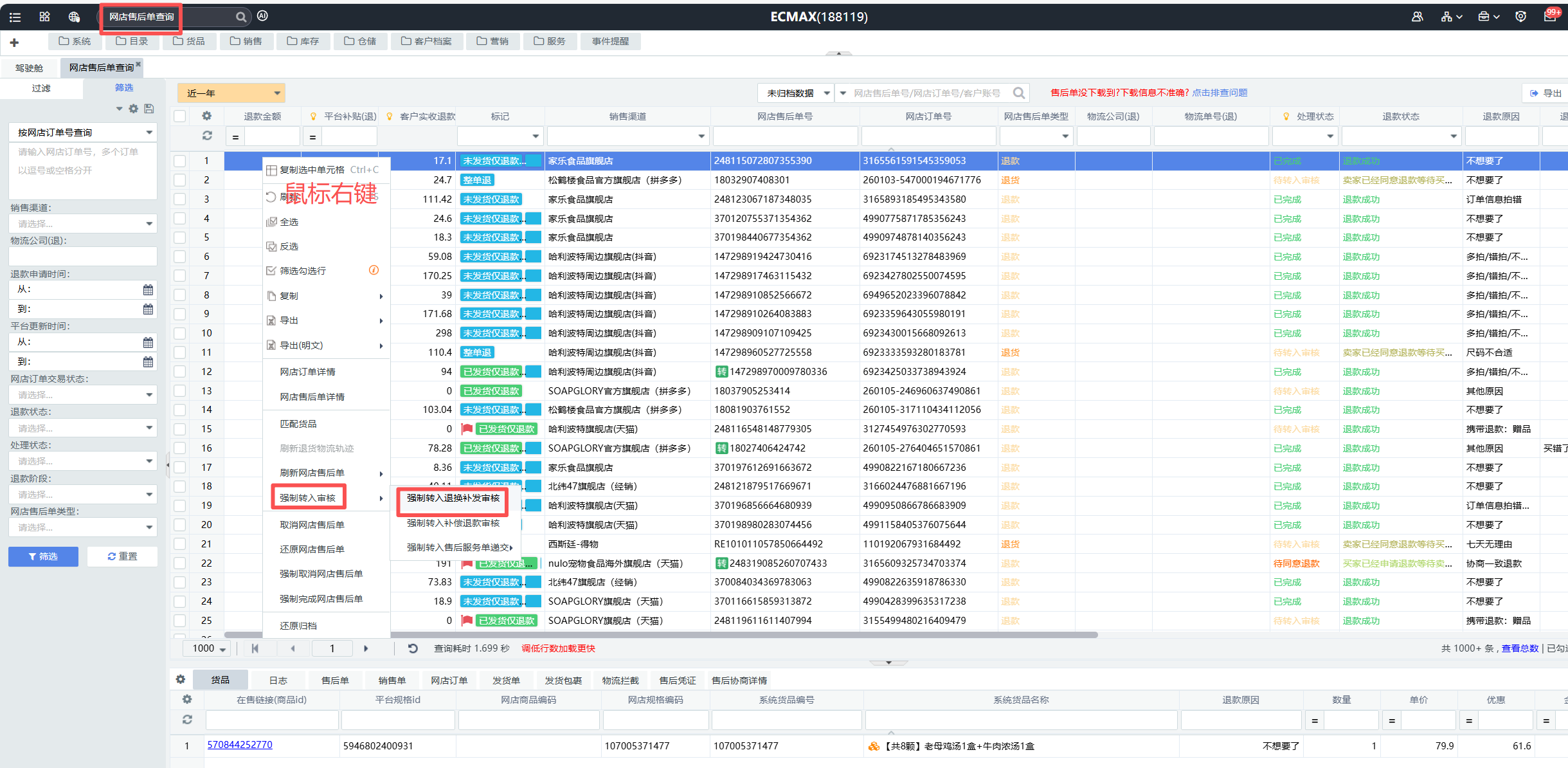Open the mail notifications icon with 99+ badge
The image size is (1568, 768).
coord(1551,15)
